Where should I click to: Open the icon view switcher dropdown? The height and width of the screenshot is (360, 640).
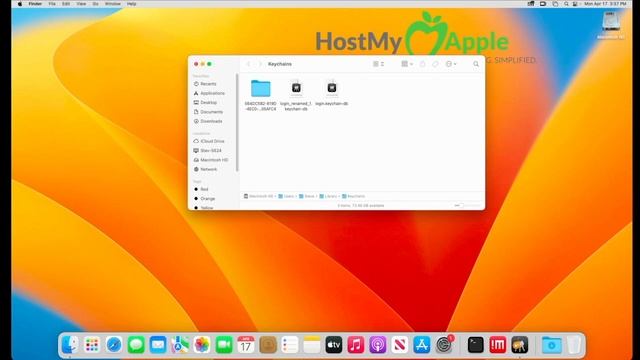click(x=378, y=64)
